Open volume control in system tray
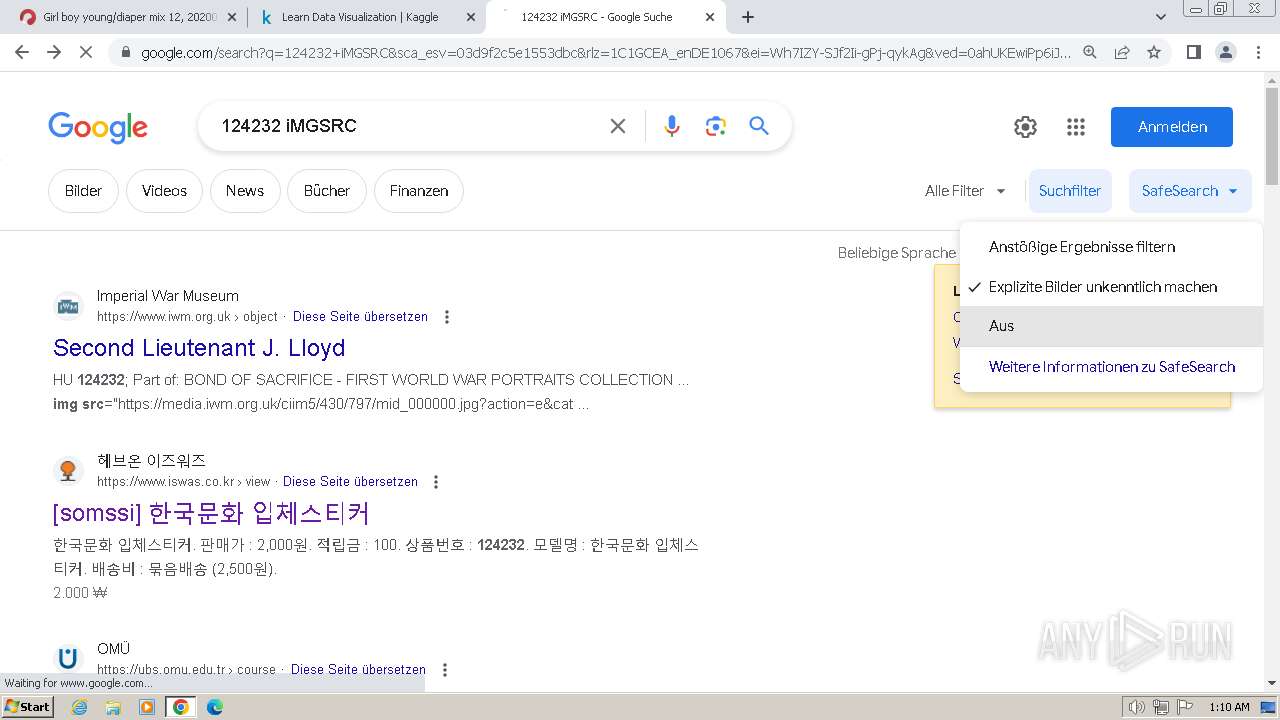Screen dimensions: 1280x720 [1137, 707]
